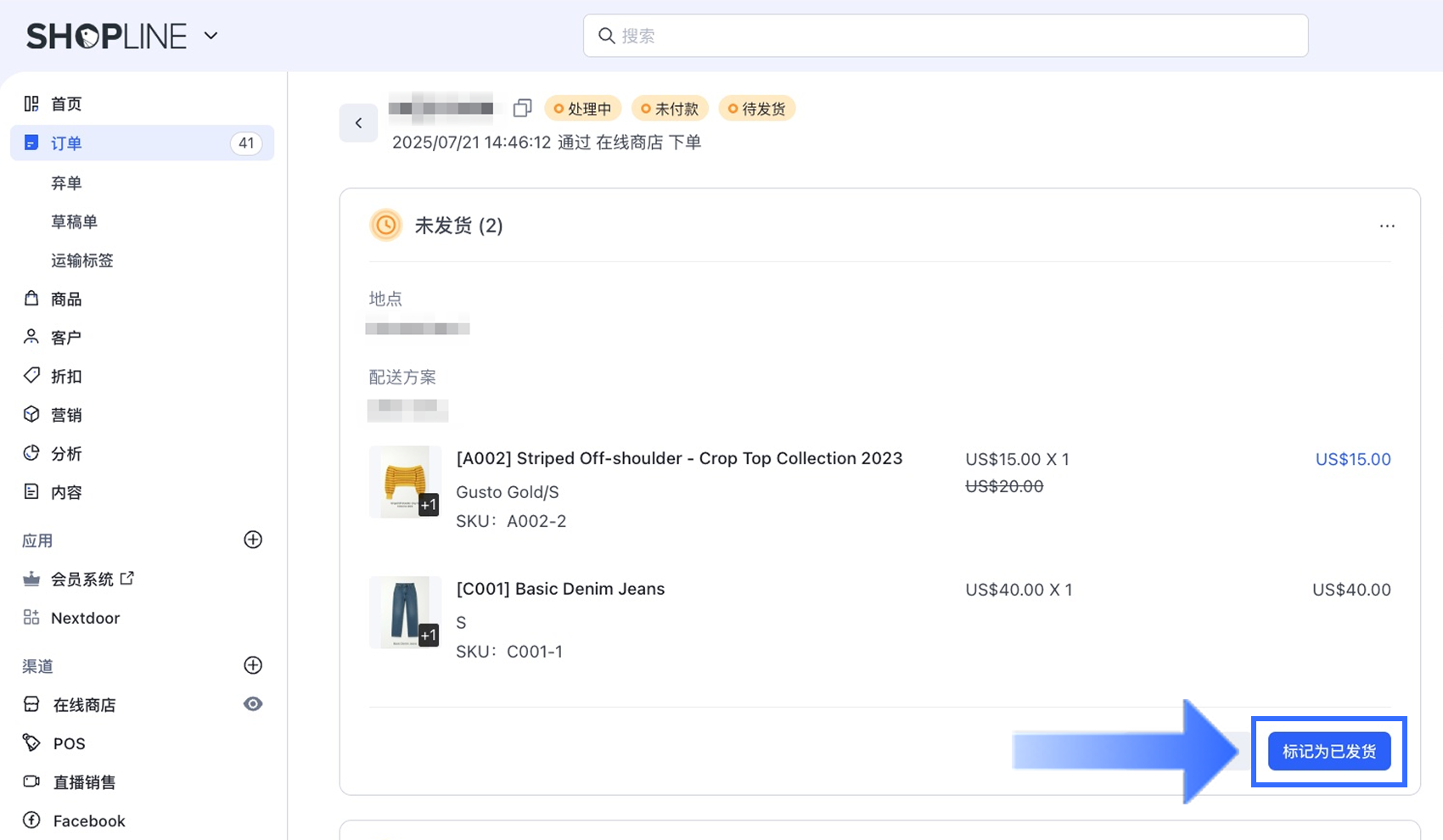This screenshot has width=1443, height=840.
Task: Open the Abandoned orders submenu item
Action: coord(66,182)
